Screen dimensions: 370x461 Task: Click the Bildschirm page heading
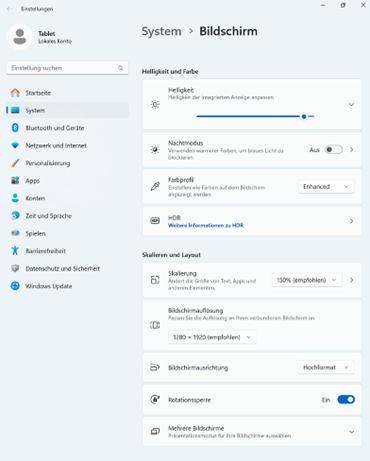[228, 31]
